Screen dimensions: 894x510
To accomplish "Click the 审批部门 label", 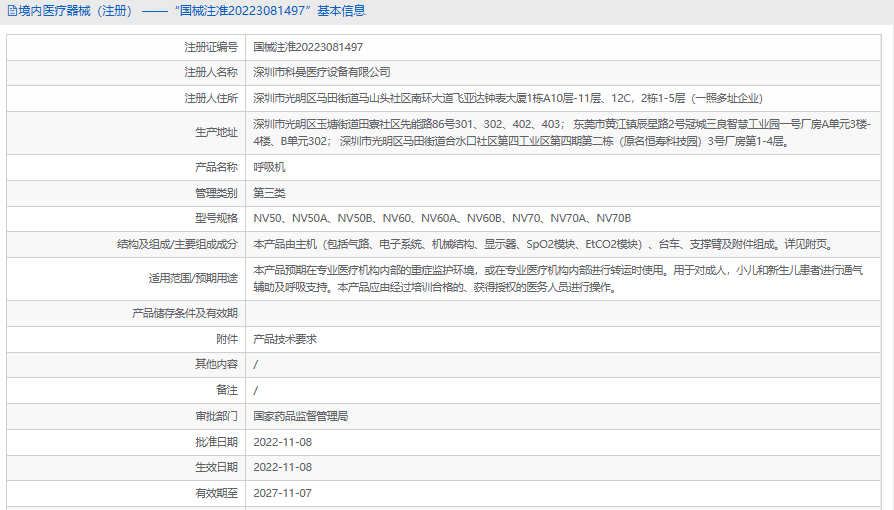I will [x=216, y=416].
